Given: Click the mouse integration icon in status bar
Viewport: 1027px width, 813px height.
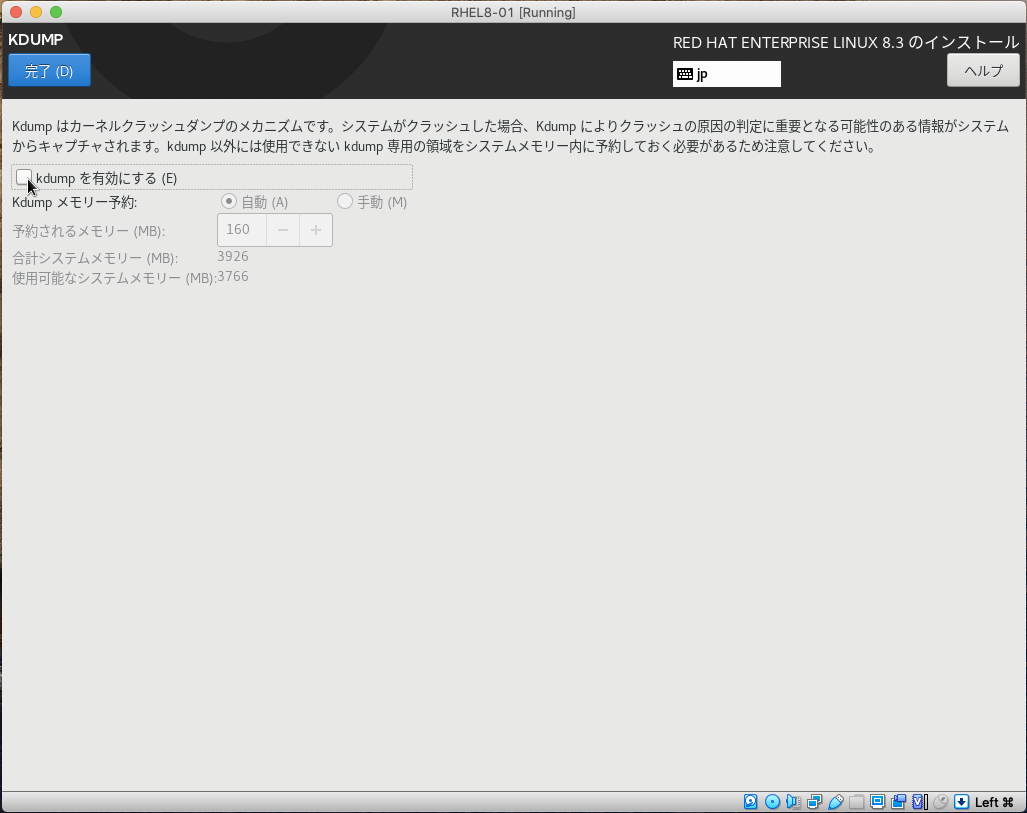Looking at the screenshot, I should (940, 801).
